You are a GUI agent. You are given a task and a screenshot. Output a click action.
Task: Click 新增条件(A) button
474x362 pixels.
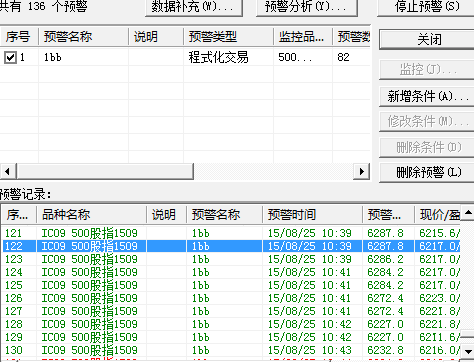pos(428,97)
